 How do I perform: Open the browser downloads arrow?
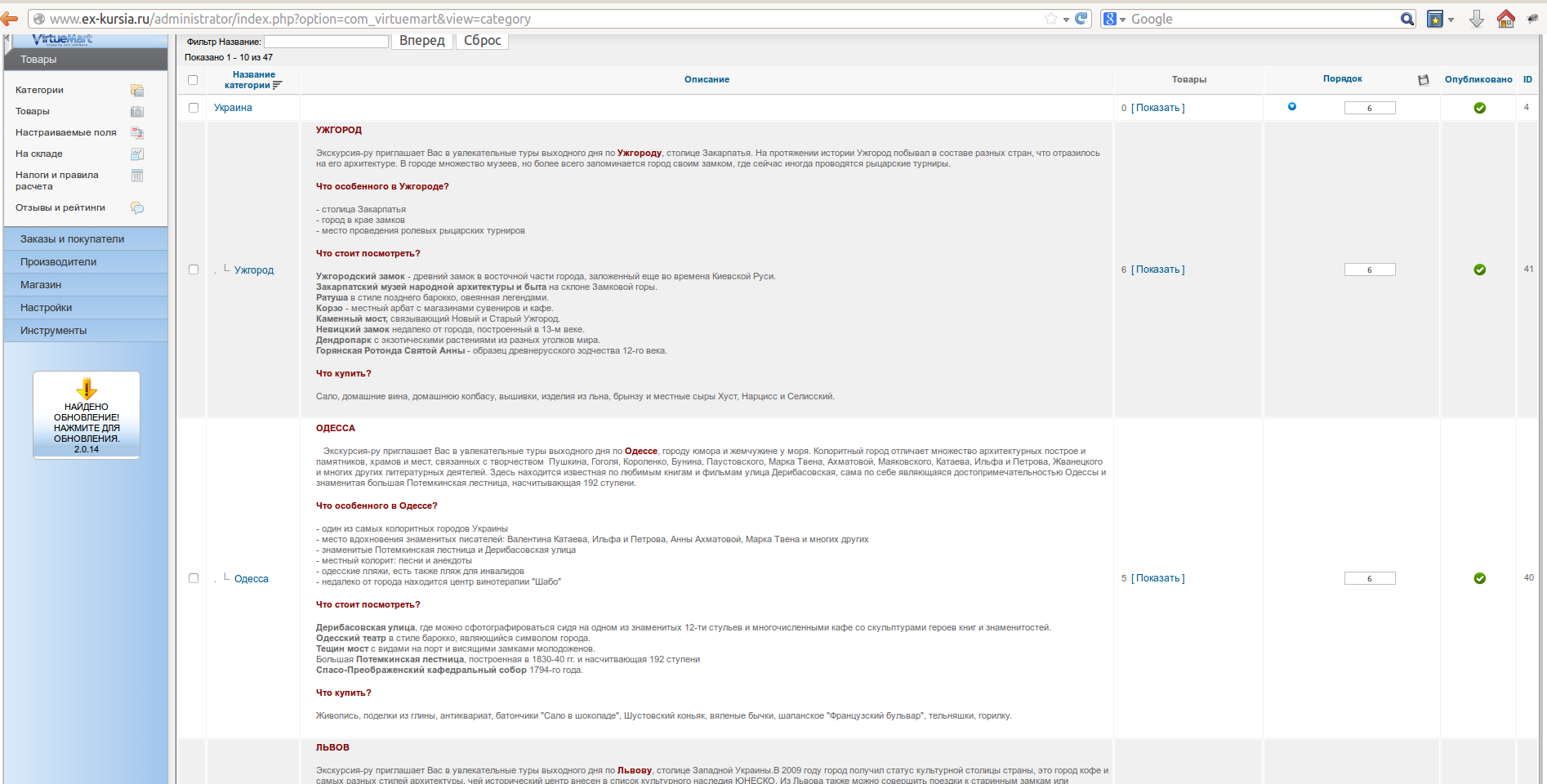point(1477,19)
